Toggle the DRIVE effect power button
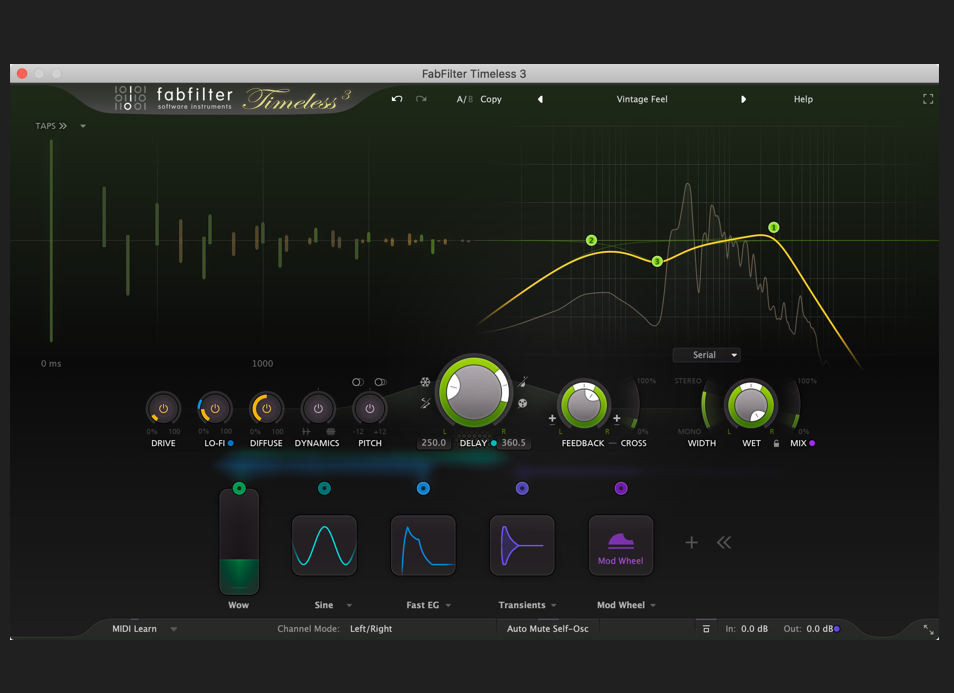954x693 pixels. (x=163, y=409)
